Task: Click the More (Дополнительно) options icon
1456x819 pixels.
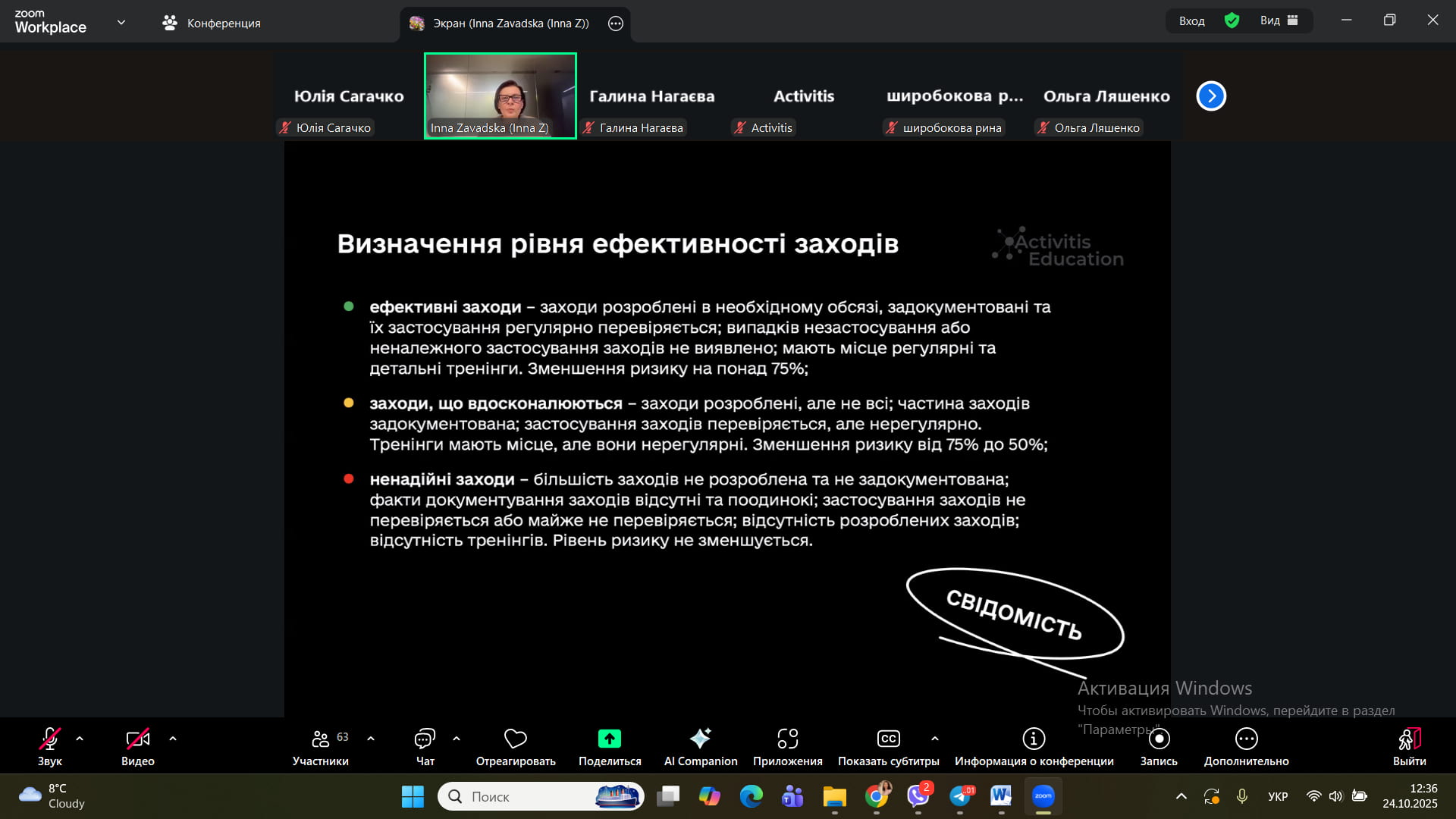Action: (x=1246, y=739)
